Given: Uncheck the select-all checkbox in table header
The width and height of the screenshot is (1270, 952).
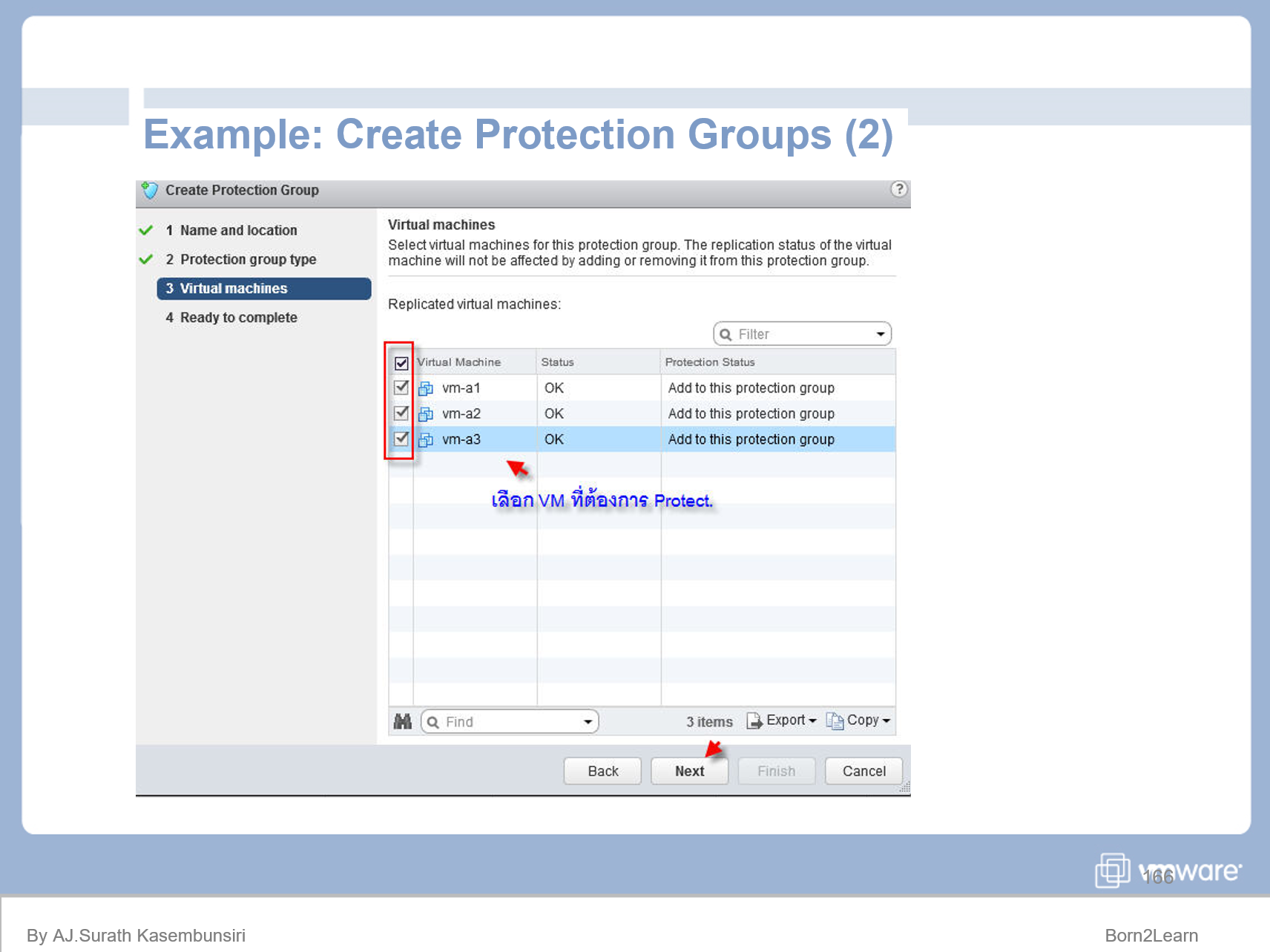Looking at the screenshot, I should 400,363.
